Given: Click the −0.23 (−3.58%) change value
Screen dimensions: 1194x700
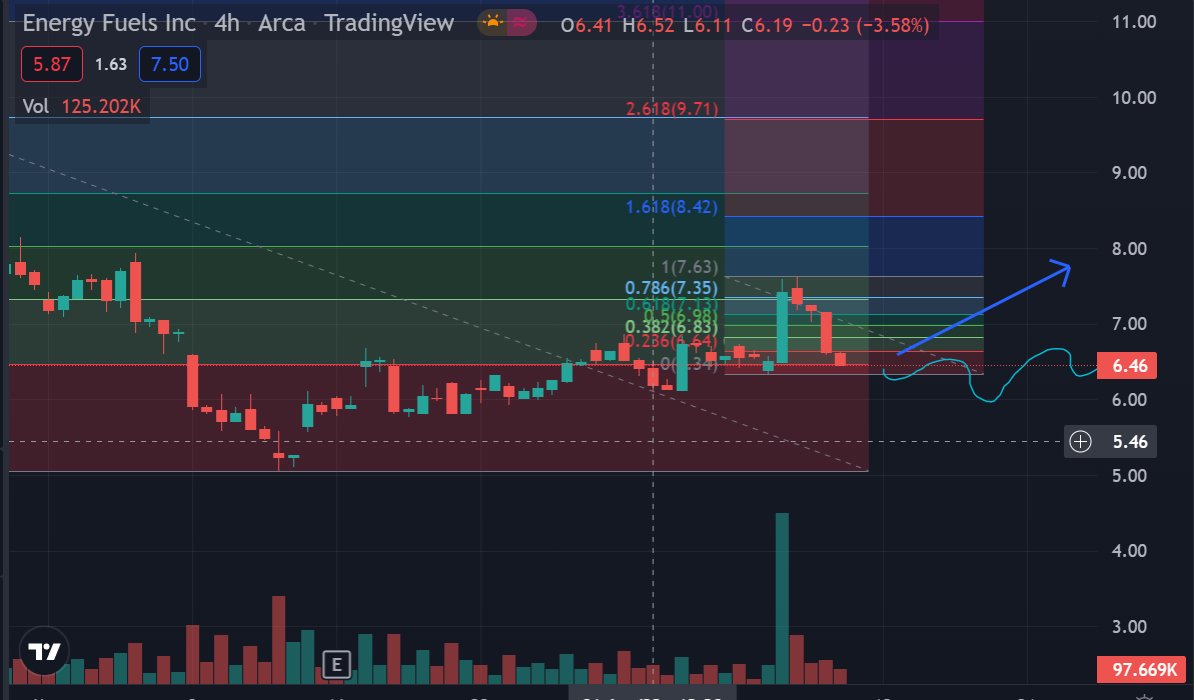Looking at the screenshot, I should coord(866,25).
